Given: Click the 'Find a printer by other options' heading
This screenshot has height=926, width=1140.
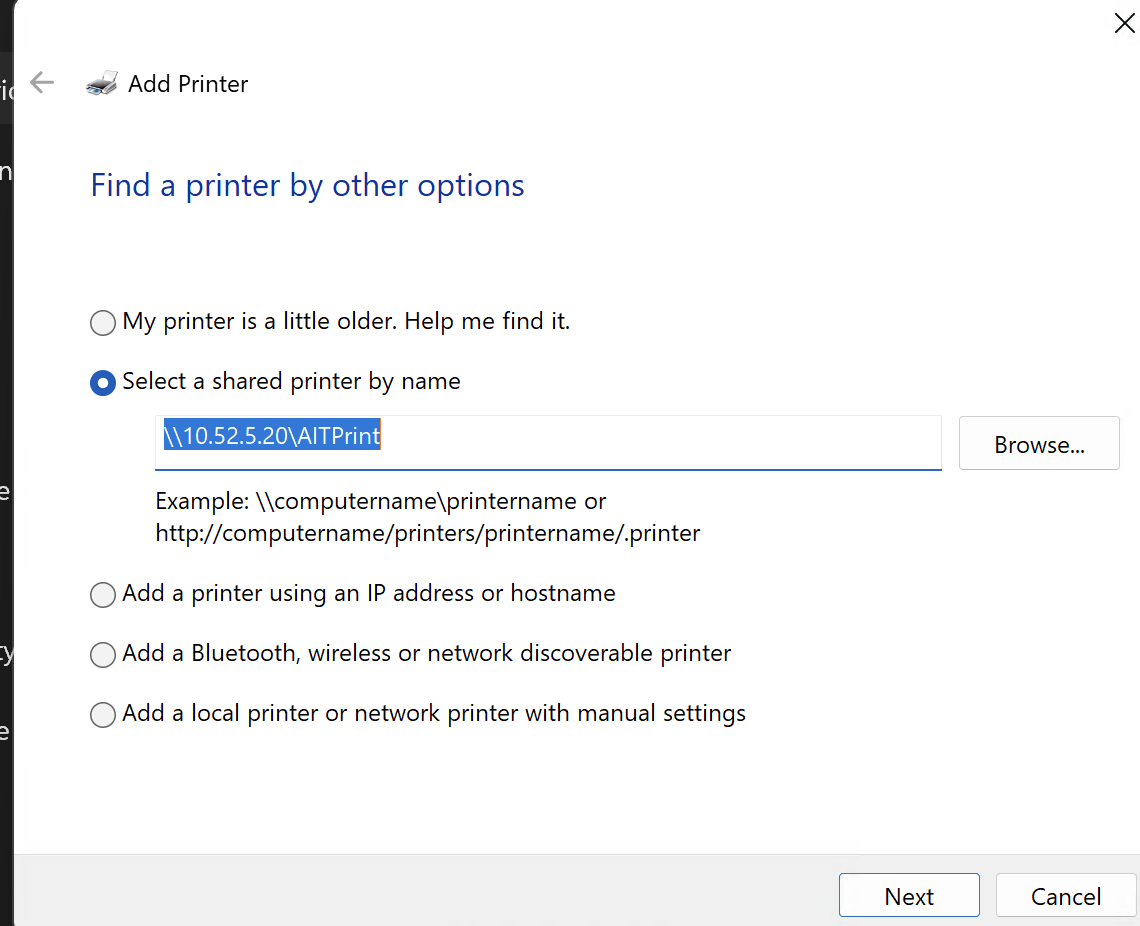Looking at the screenshot, I should point(307,186).
